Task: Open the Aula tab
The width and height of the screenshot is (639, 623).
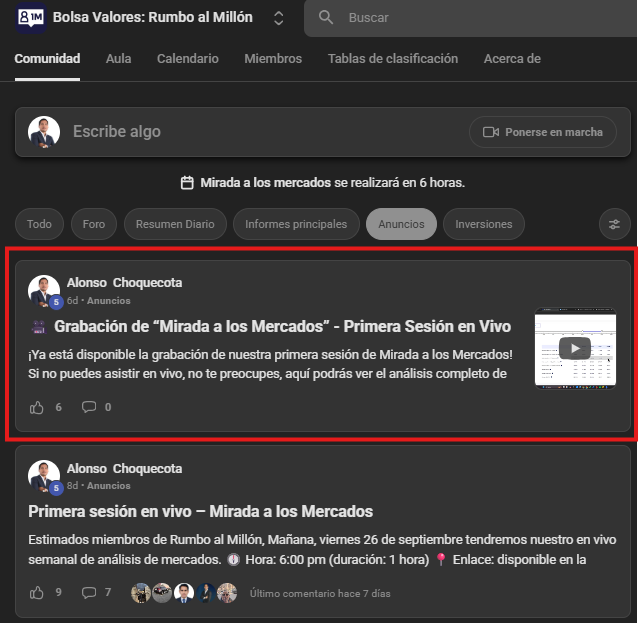Action: (x=118, y=59)
